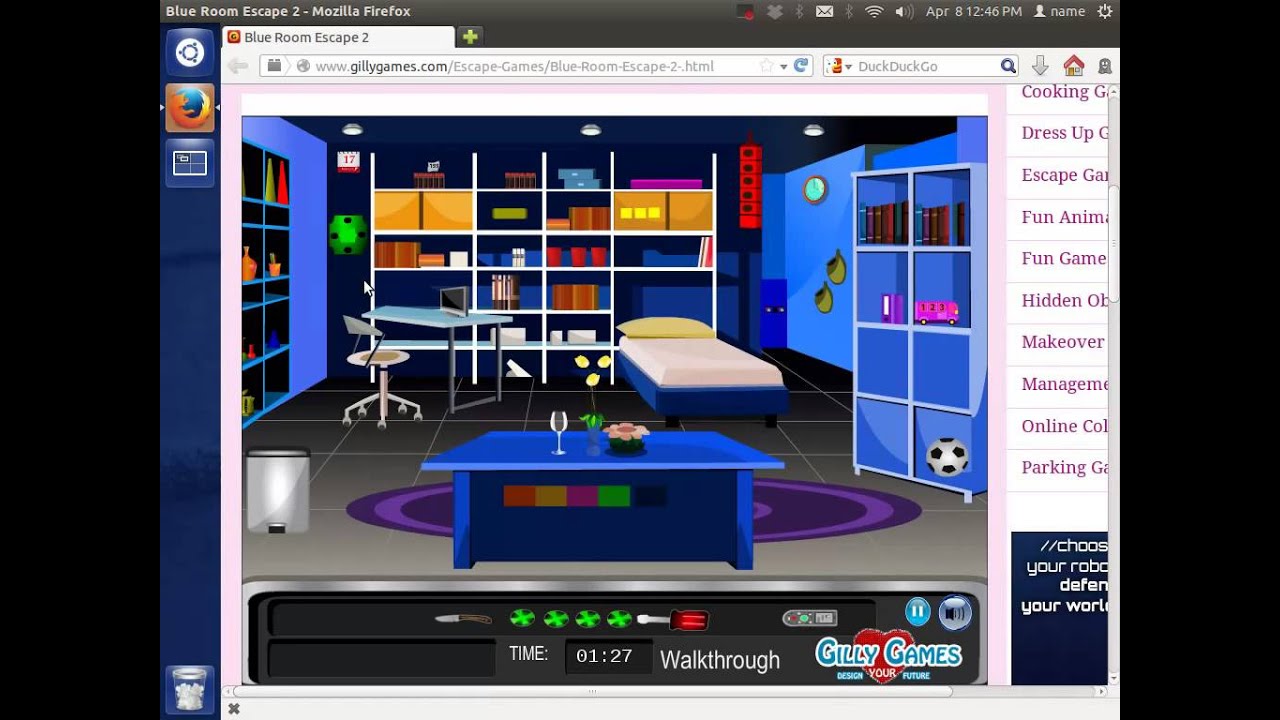Click the pink 123 toy bus
The image size is (1280, 720).
tap(936, 312)
